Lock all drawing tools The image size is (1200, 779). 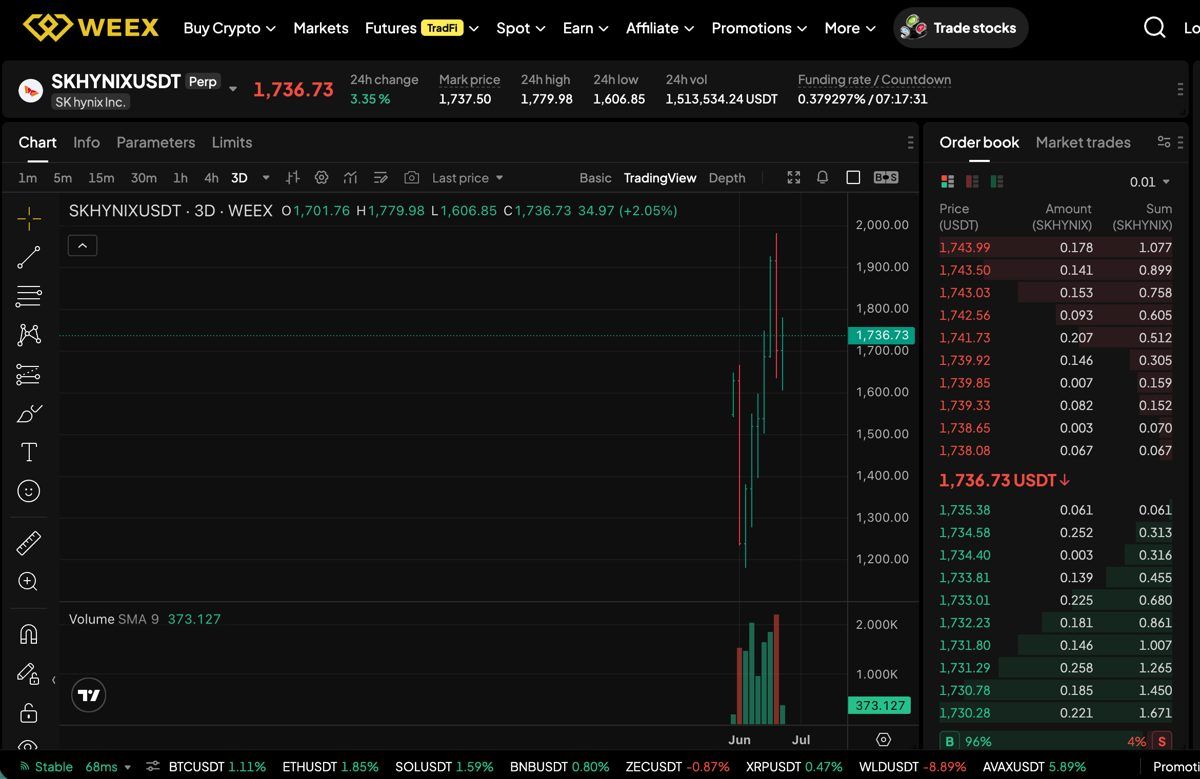point(29,713)
